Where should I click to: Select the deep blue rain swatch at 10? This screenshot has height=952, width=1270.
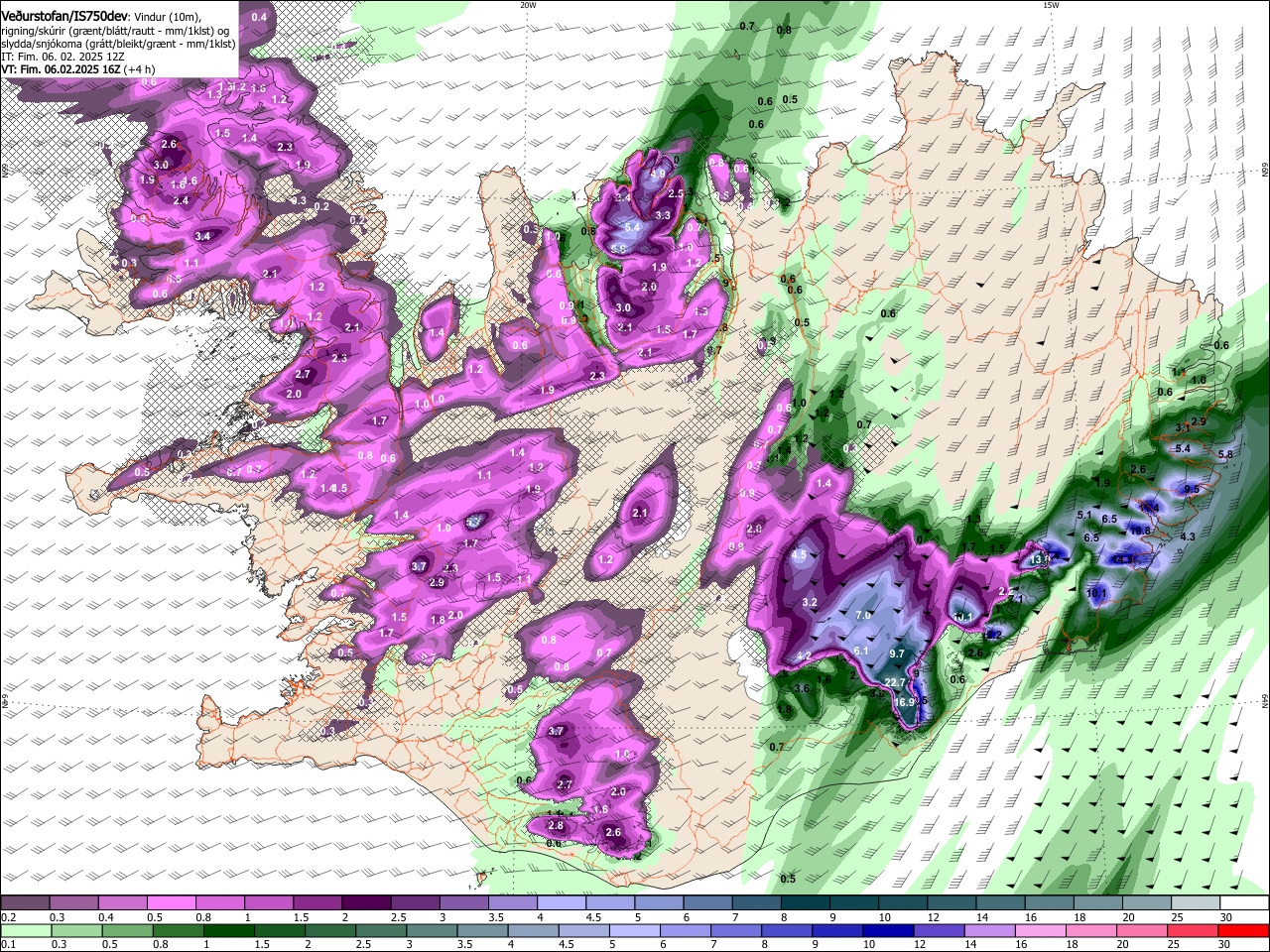click(888, 930)
